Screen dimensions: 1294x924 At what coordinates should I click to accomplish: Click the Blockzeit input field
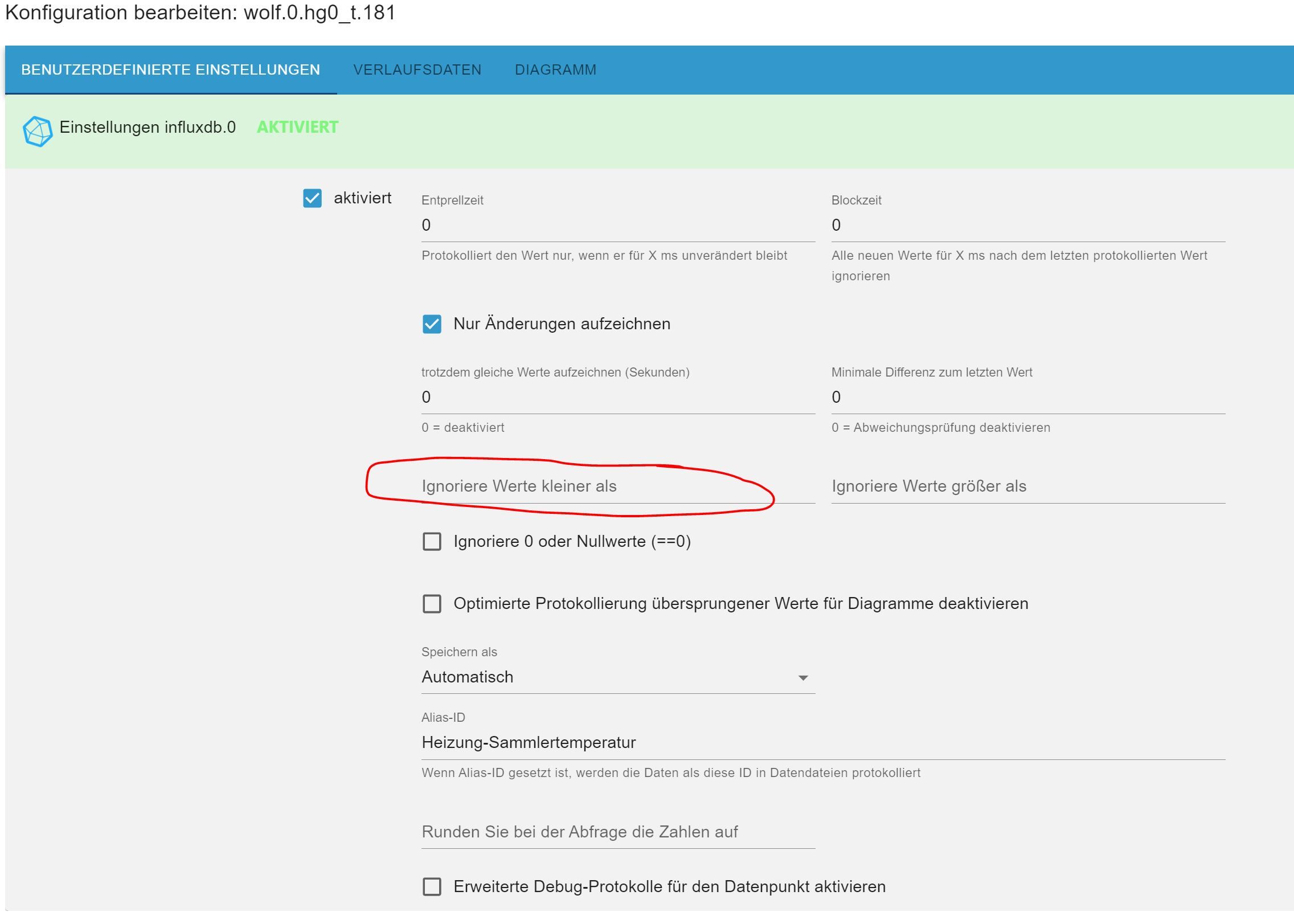[x=1027, y=226]
